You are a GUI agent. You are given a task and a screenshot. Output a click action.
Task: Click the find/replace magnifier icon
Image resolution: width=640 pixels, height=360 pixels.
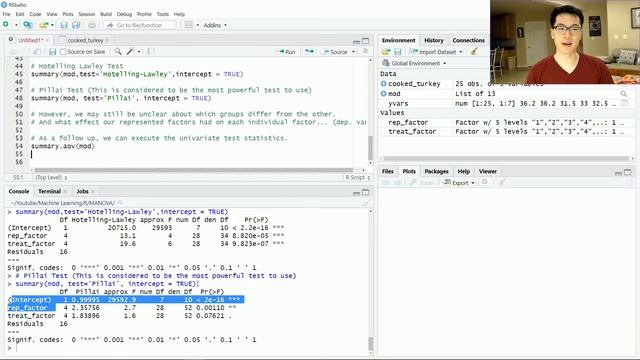coord(118,51)
